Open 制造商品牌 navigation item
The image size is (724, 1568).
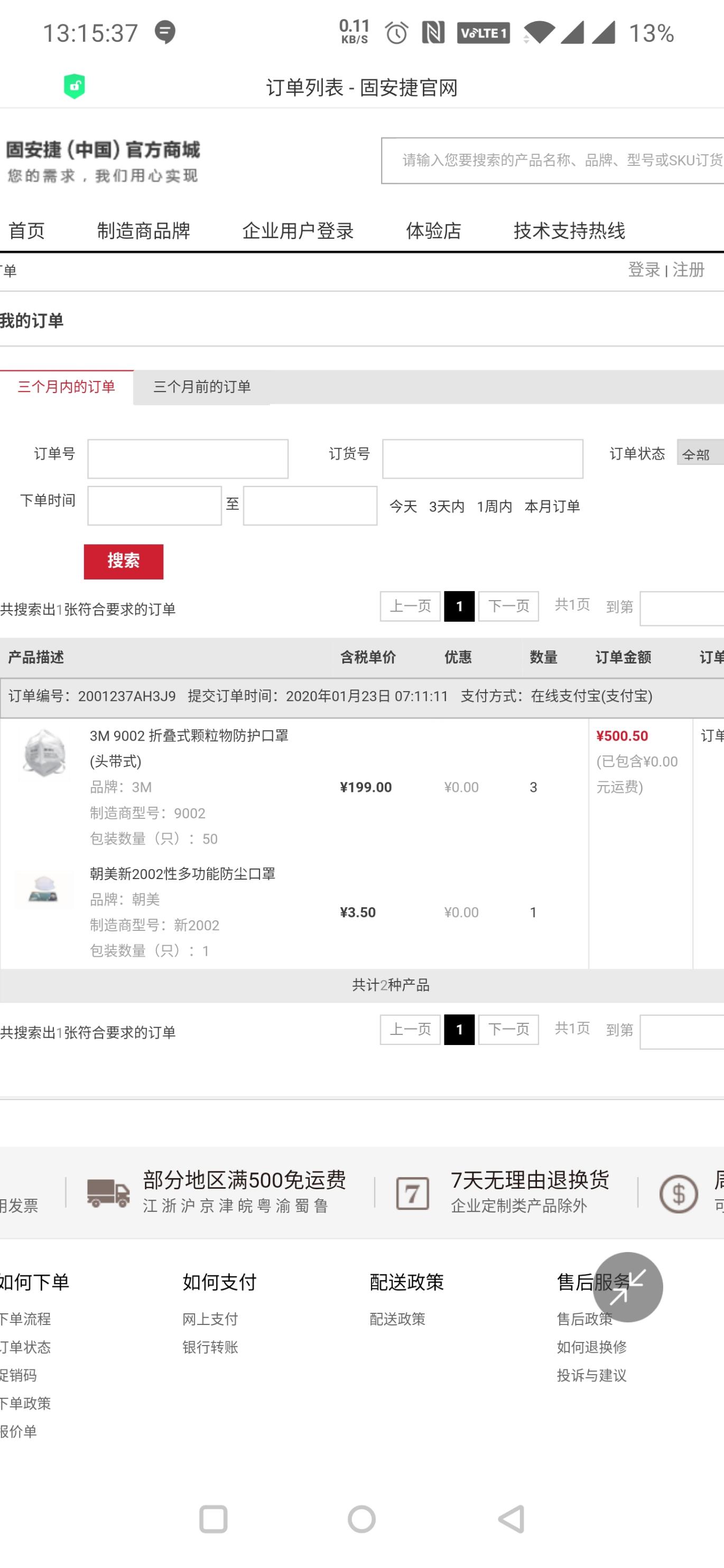tap(144, 231)
